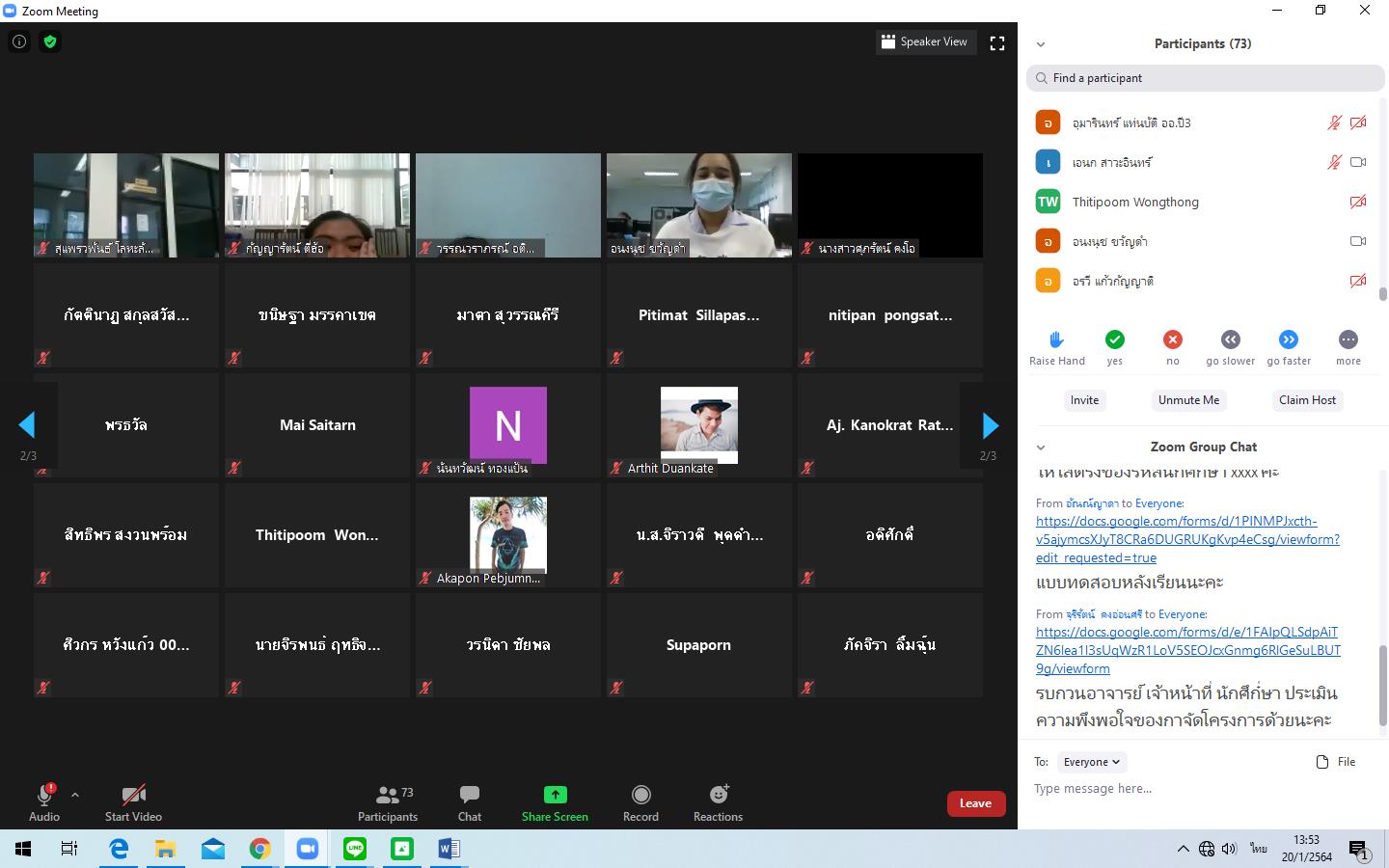Open Microsoft Edge from the taskbar
Viewport: 1389px width, 868px height.
click(x=119, y=849)
